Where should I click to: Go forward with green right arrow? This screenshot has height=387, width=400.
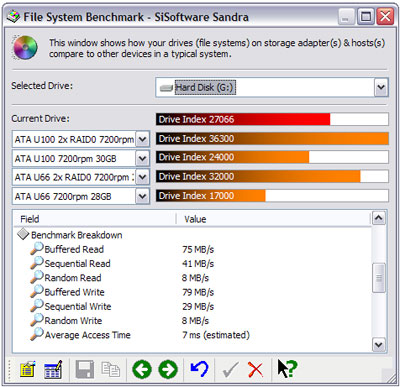point(168,369)
